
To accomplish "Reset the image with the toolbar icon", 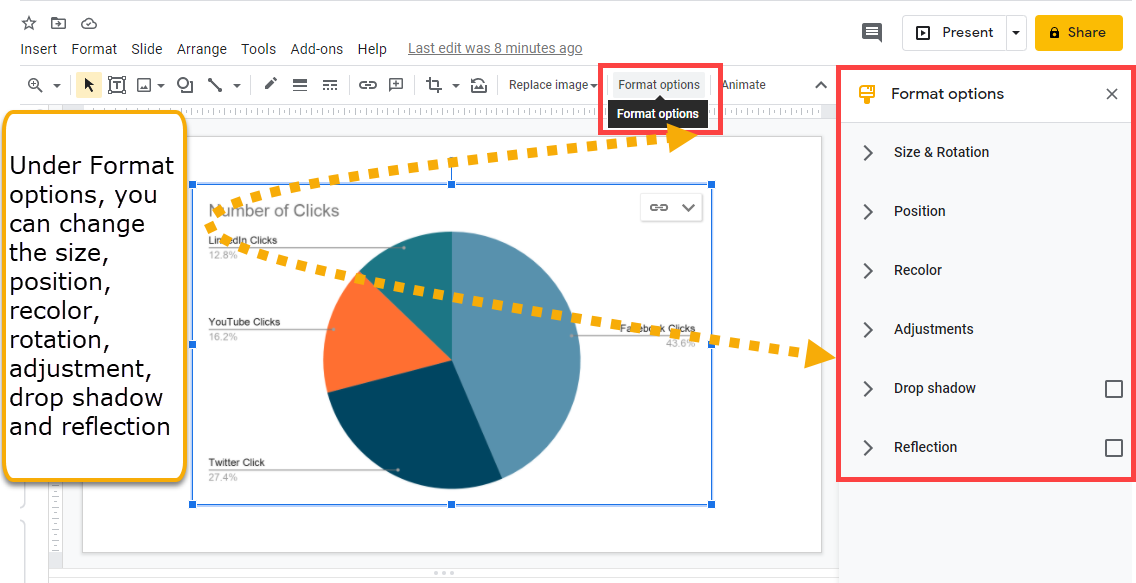I will [478, 85].
